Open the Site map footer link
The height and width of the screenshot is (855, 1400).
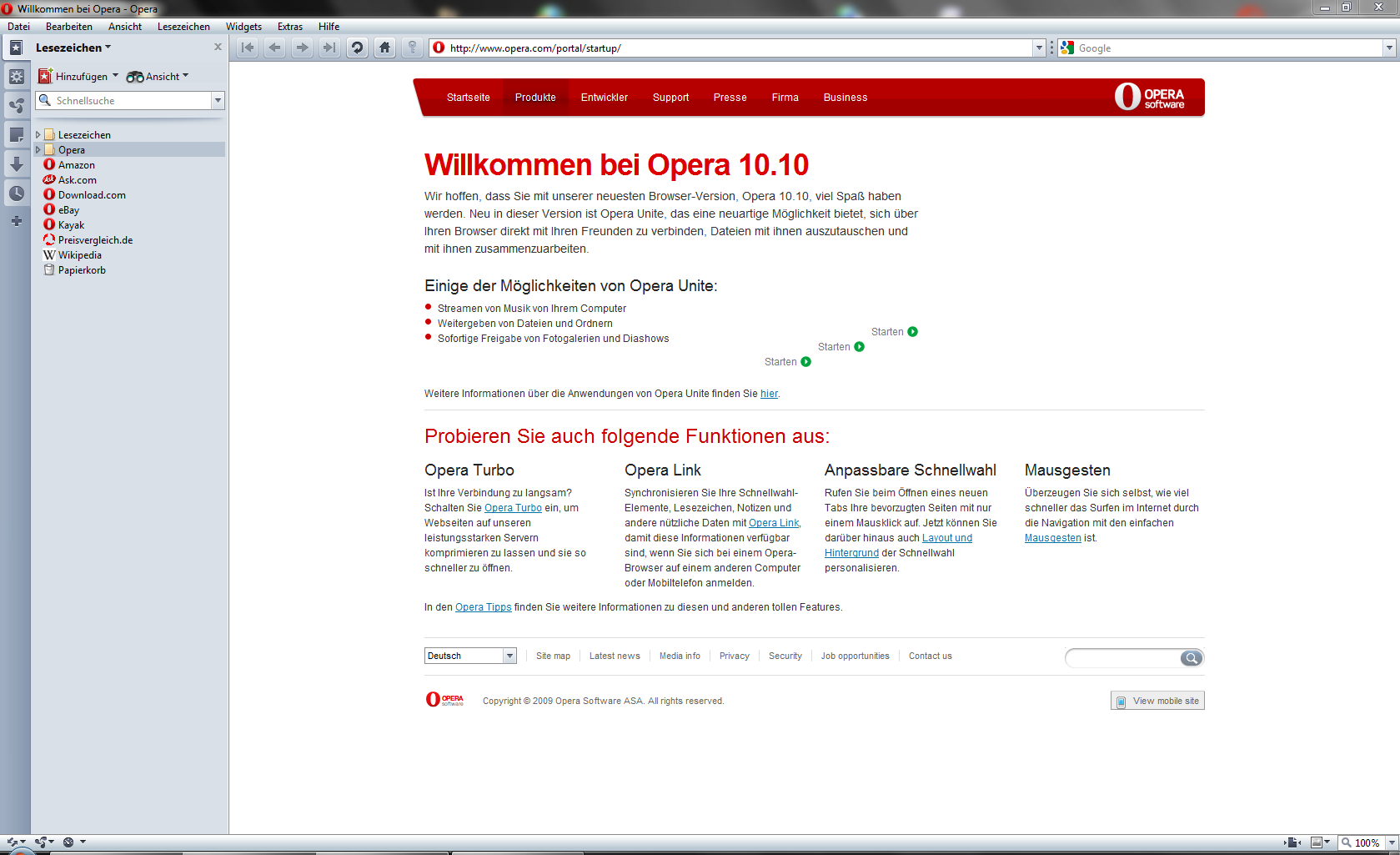click(553, 656)
